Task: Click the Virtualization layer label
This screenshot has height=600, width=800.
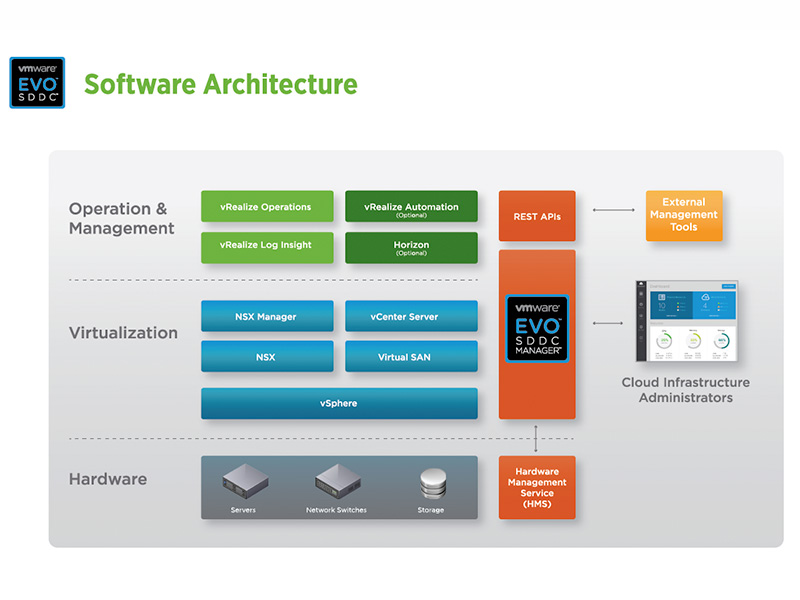Action: point(123,333)
